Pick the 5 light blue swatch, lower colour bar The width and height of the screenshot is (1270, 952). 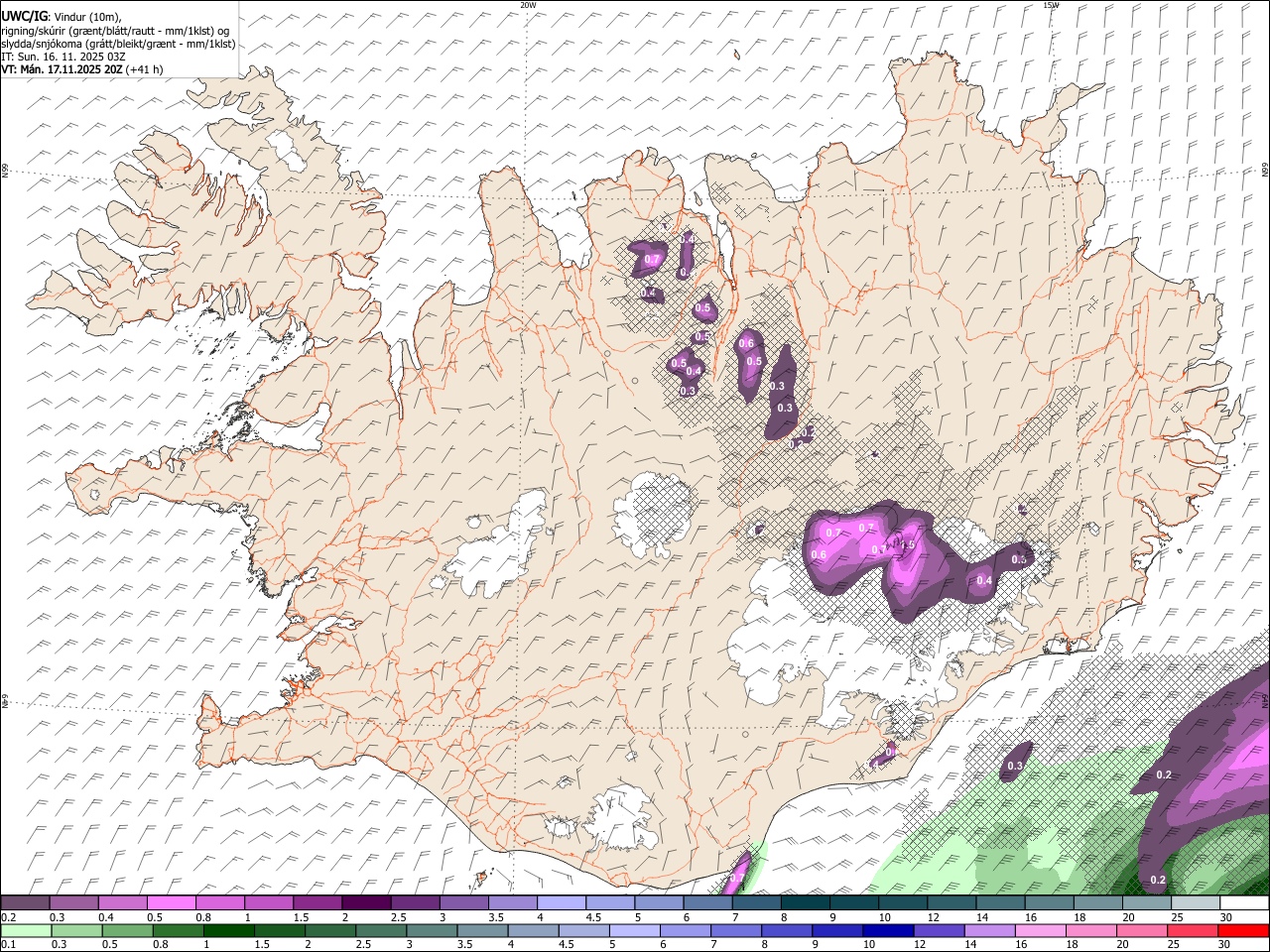(x=635, y=930)
